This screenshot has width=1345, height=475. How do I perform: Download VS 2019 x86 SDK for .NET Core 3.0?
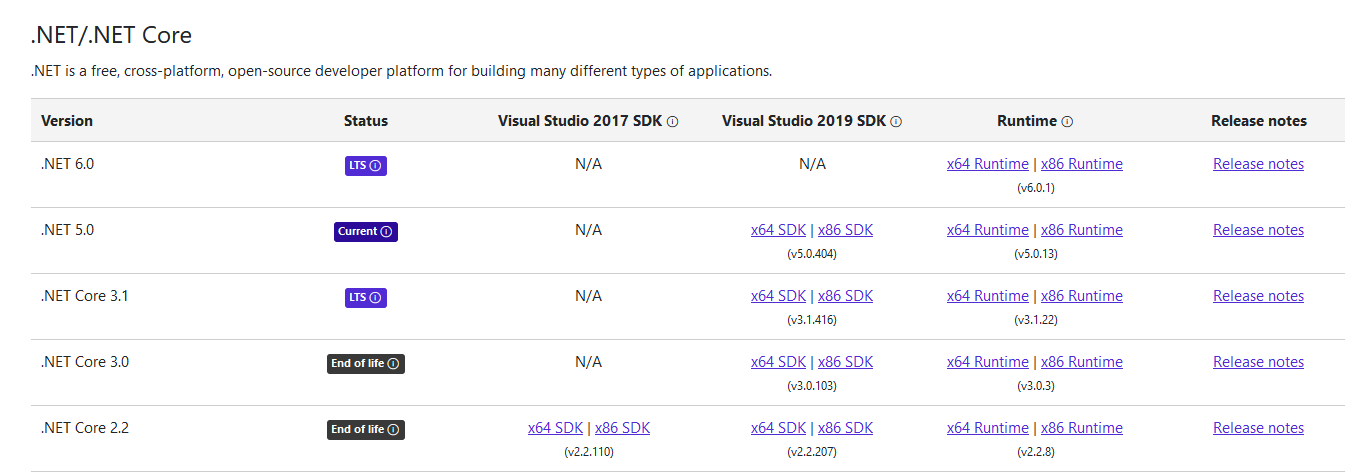845,362
